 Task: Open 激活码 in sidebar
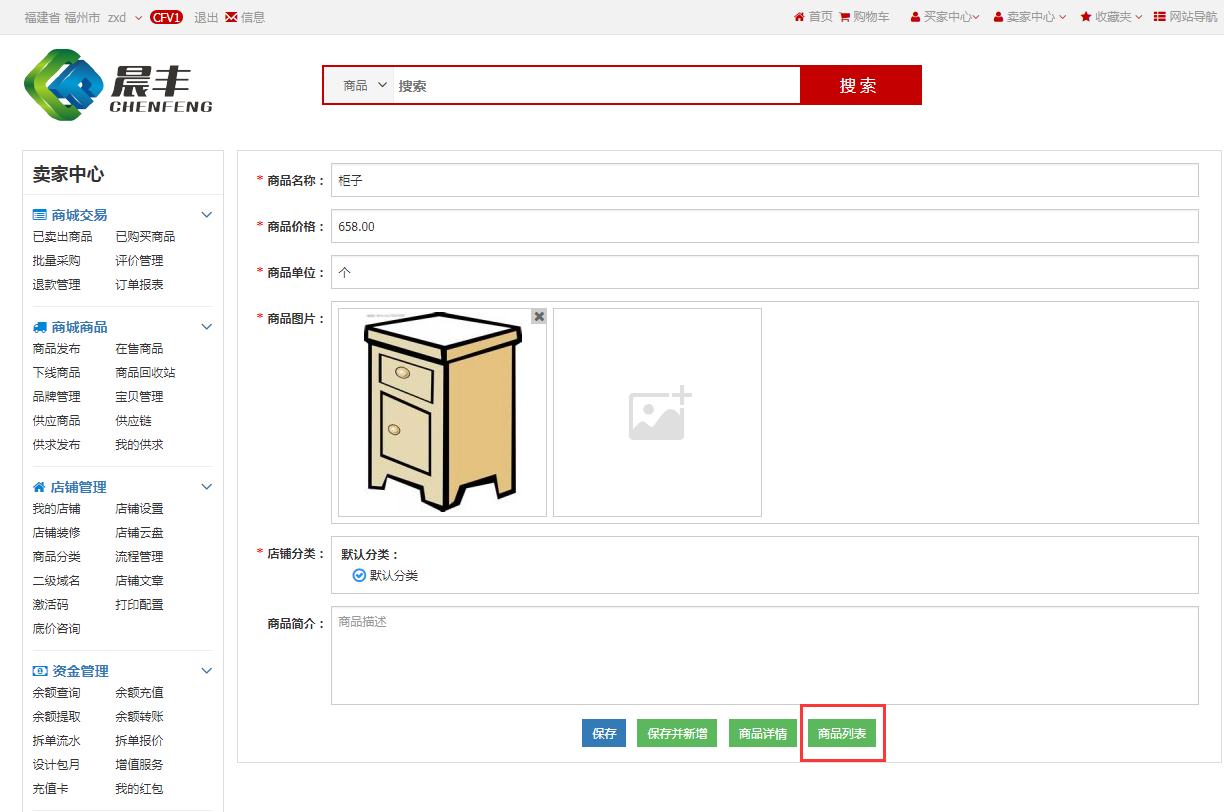pos(50,605)
